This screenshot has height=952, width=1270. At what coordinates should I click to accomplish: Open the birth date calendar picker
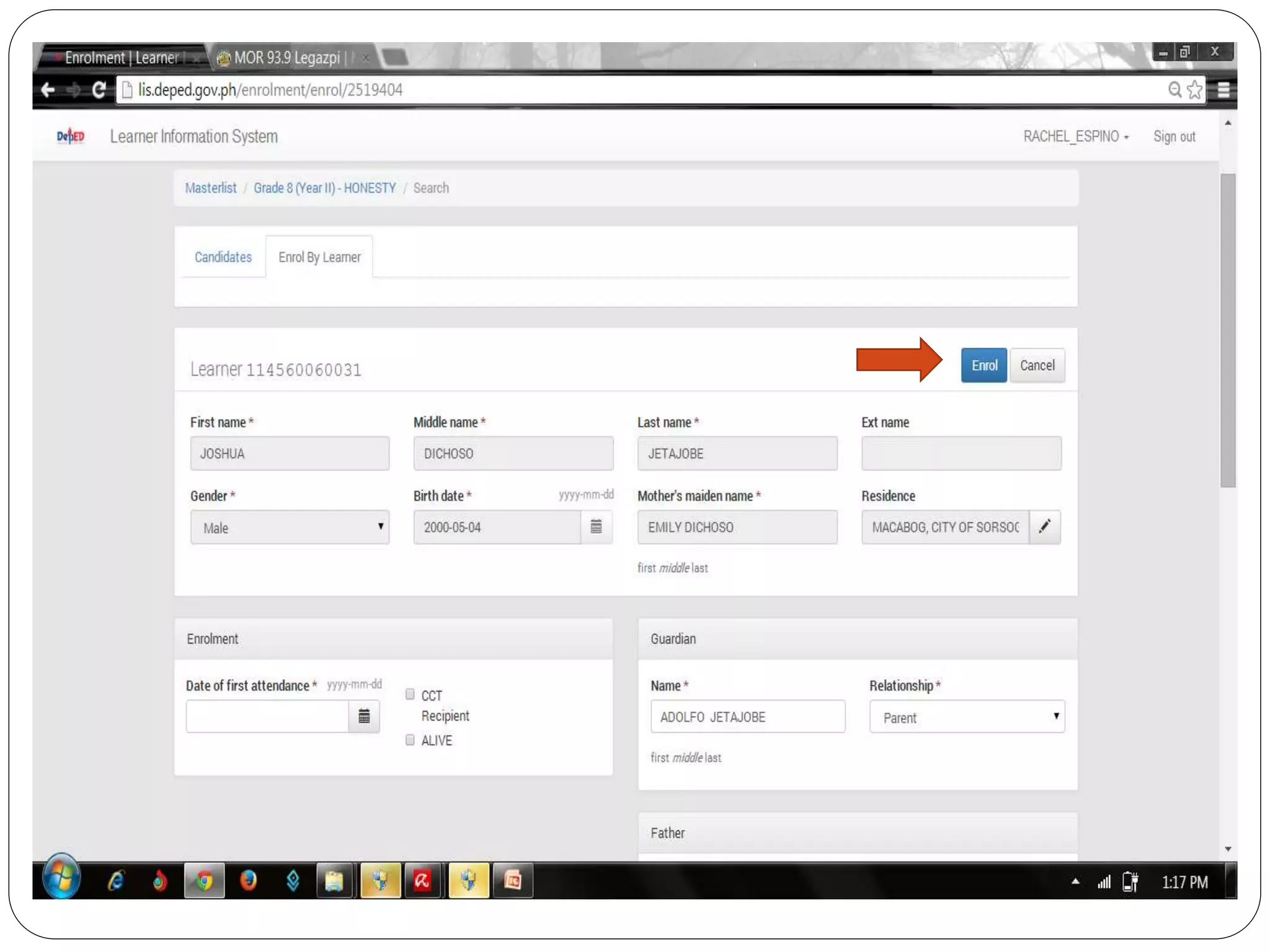(596, 527)
